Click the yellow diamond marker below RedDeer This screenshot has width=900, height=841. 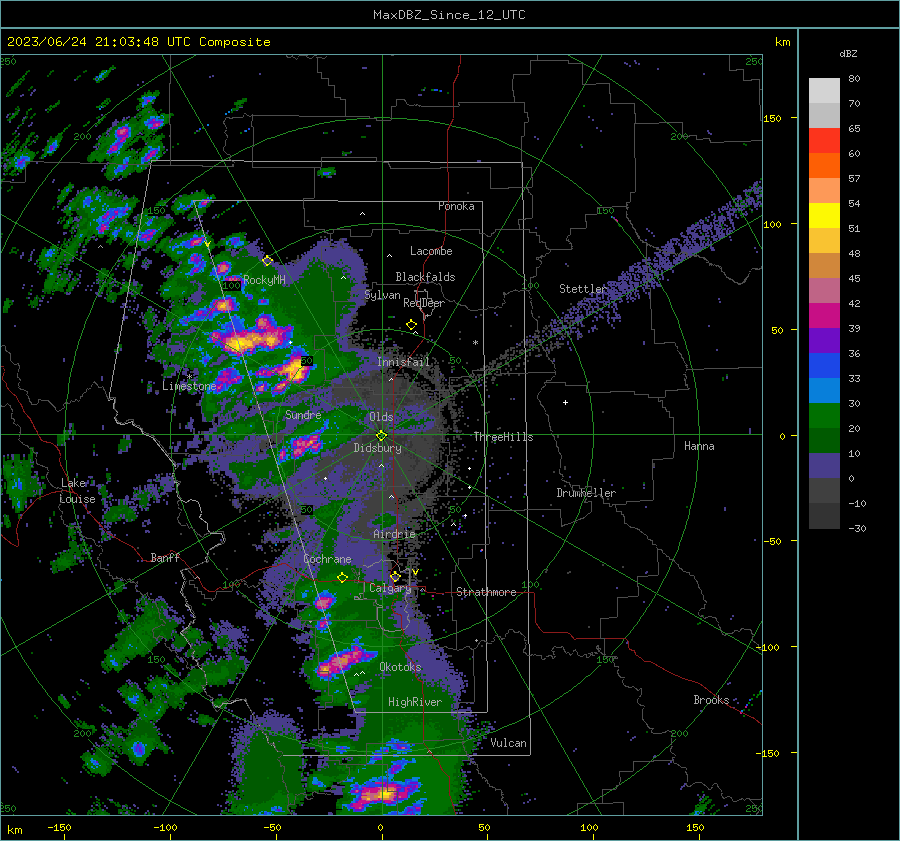tap(412, 325)
